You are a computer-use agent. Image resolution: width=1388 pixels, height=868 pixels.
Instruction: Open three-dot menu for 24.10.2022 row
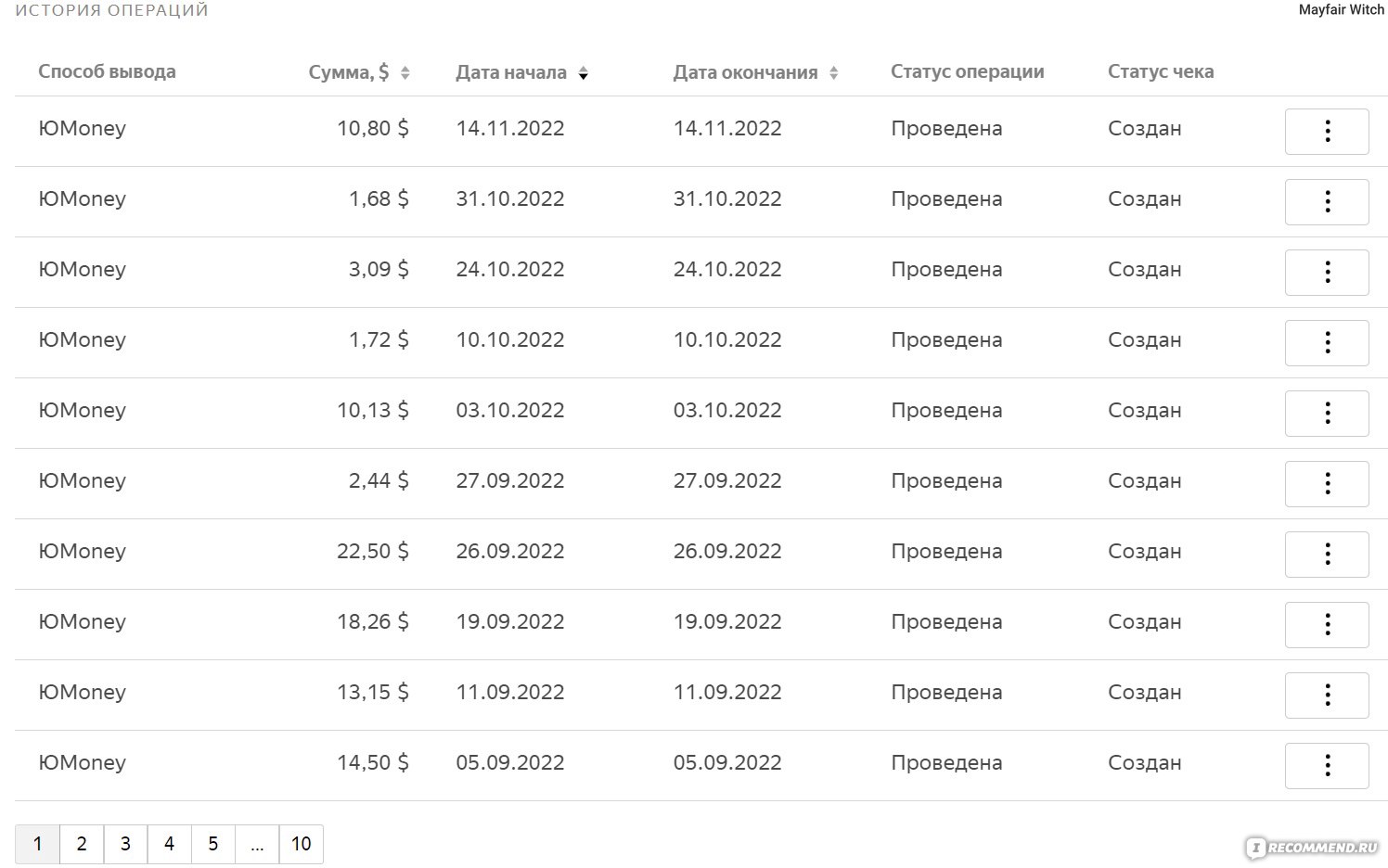point(1327,272)
